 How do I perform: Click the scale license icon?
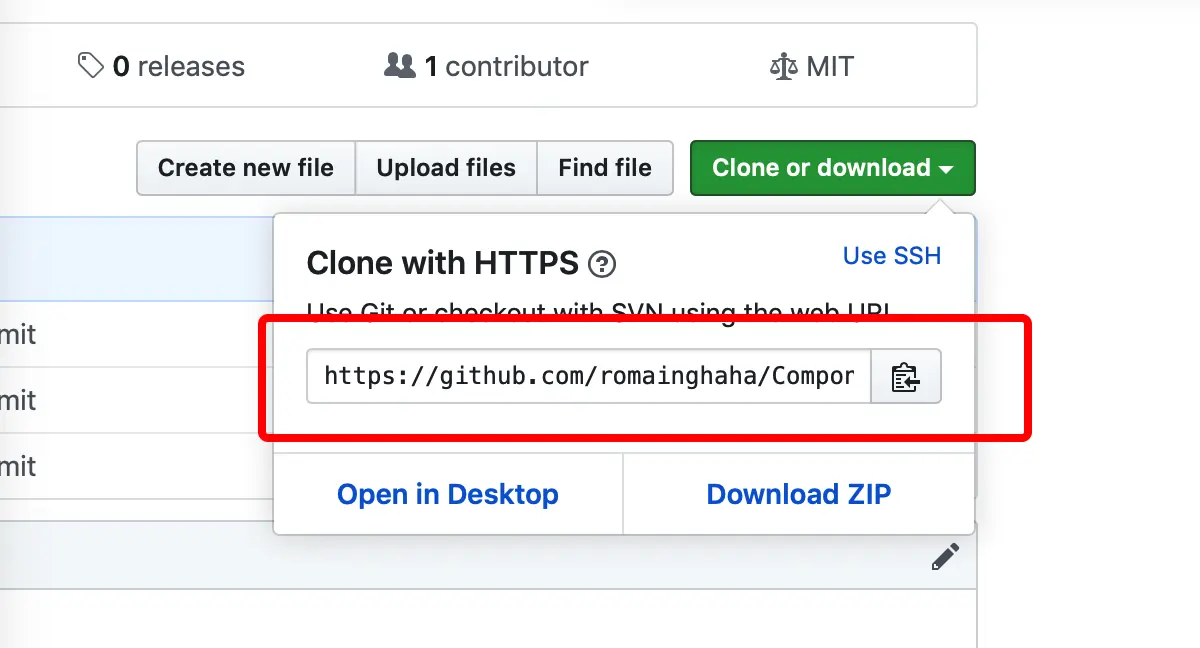tap(784, 67)
